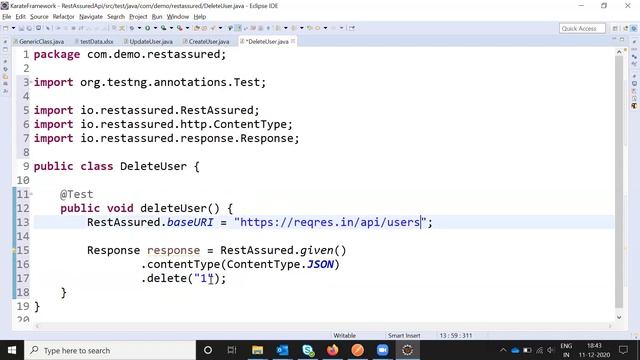Open the Refactor menu

point(63,17)
